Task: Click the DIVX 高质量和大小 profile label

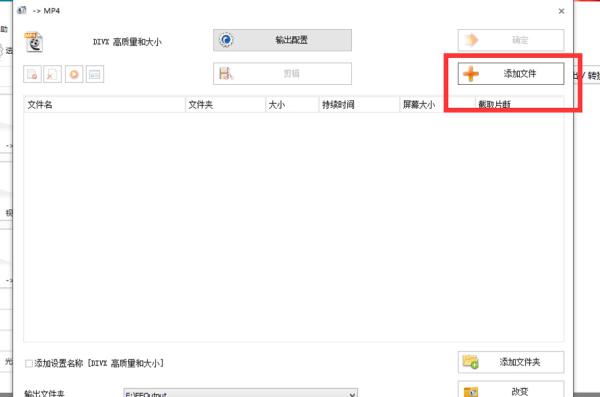Action: (x=127, y=42)
